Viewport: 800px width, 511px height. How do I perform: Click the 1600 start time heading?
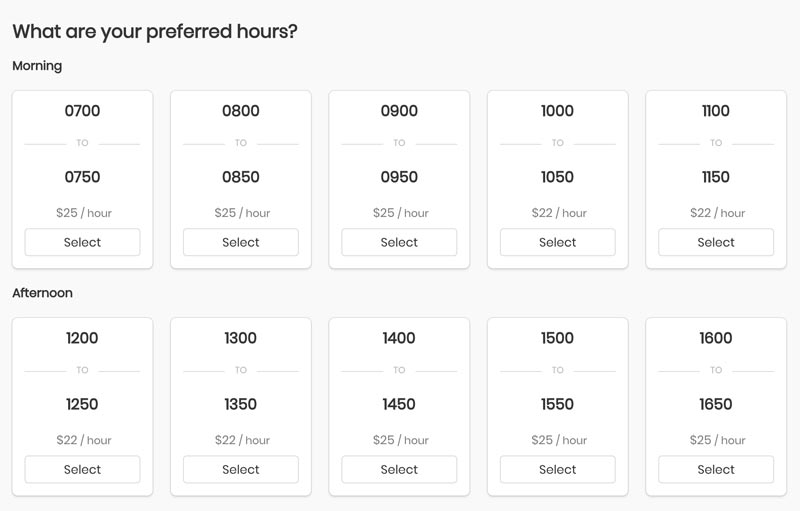coord(716,338)
